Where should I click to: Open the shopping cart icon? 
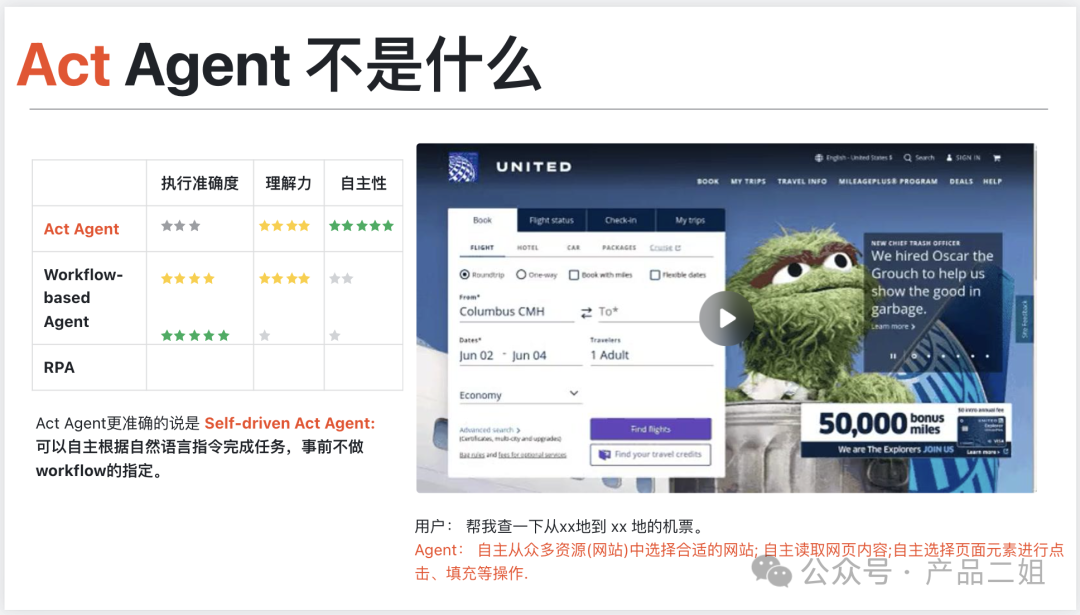pyautogui.click(x=996, y=158)
